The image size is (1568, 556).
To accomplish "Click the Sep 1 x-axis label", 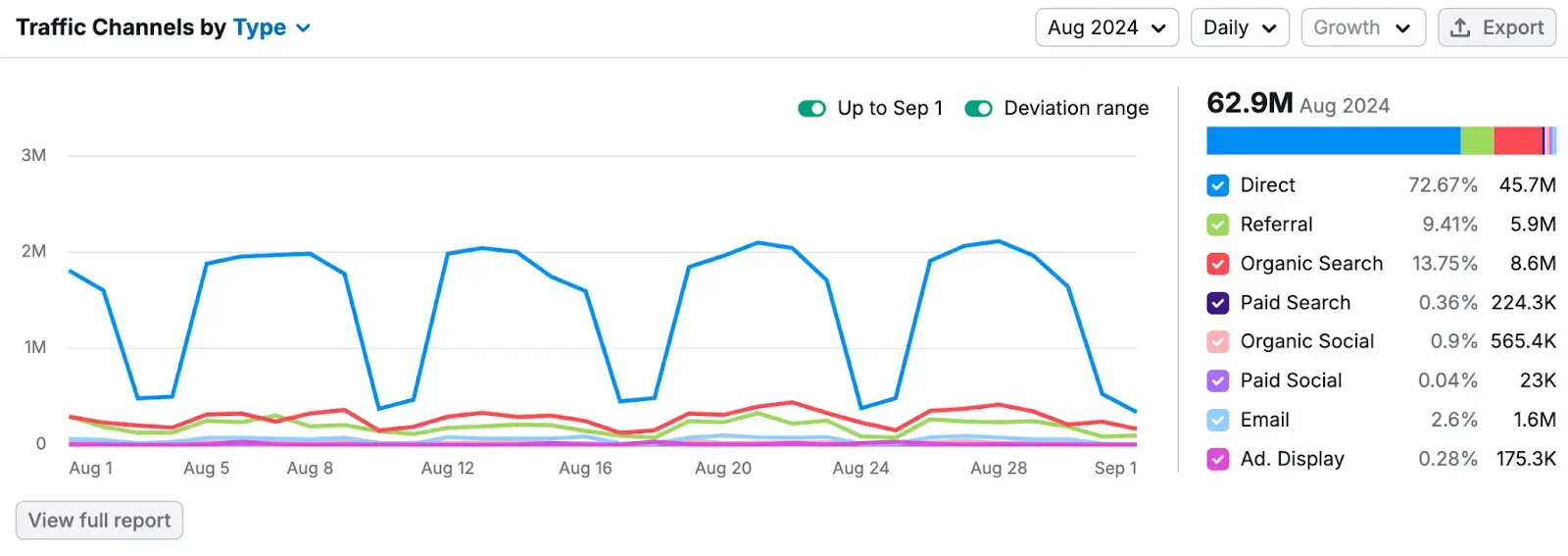I will [x=1115, y=469].
